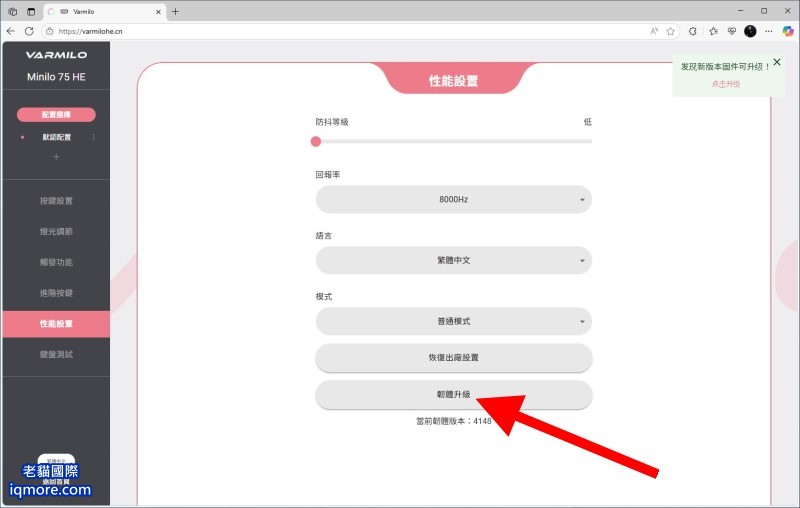Open the browser profile avatar
This screenshot has height=508, width=800.
click(750, 31)
